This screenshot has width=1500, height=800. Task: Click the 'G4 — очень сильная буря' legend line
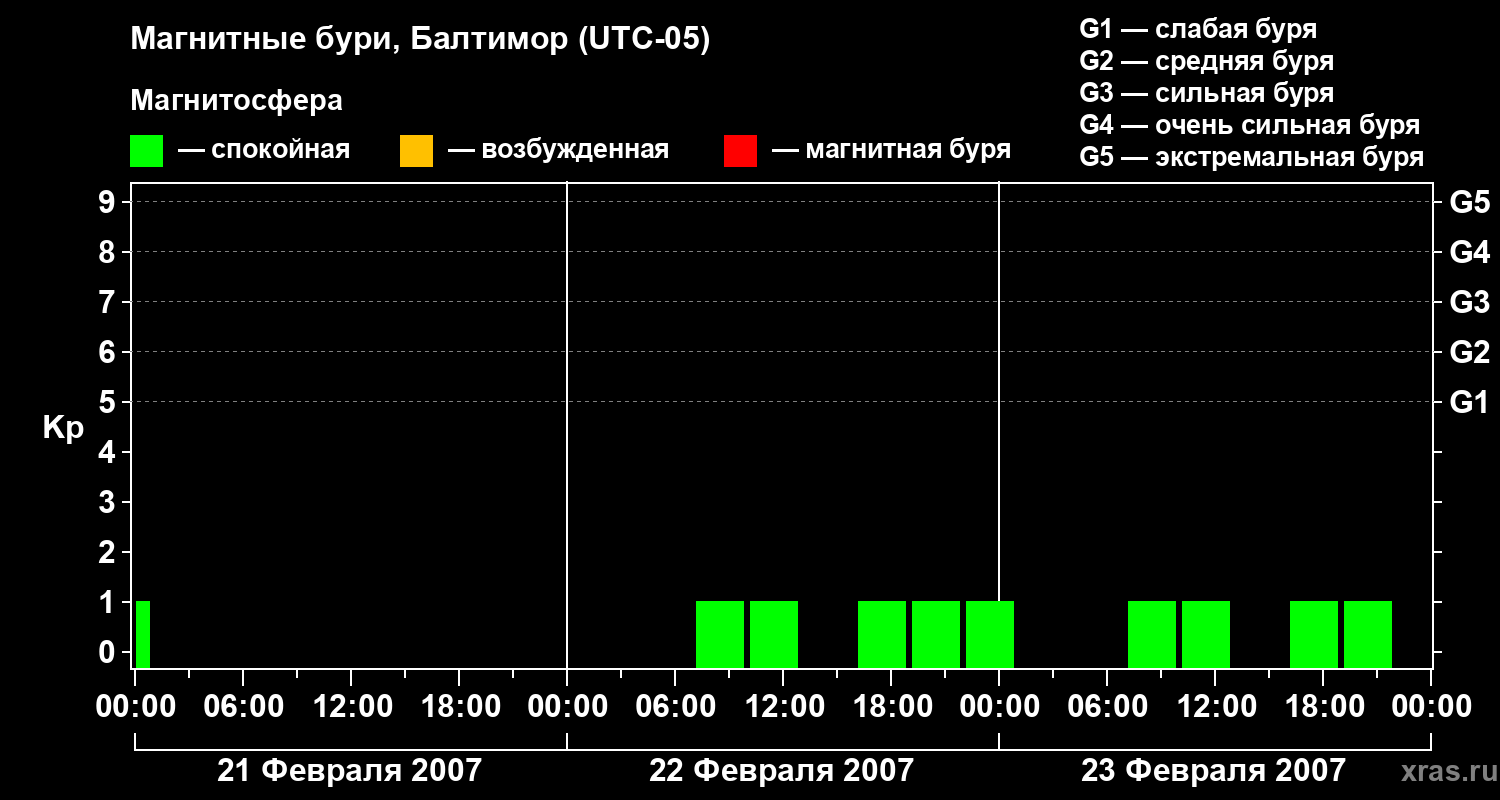(x=1250, y=125)
